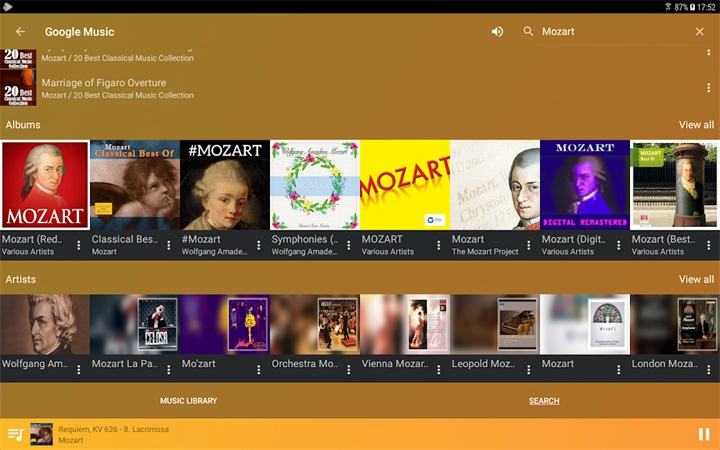The image size is (720, 450).
Task: Open now playing album art thumbnail
Action: point(41,434)
